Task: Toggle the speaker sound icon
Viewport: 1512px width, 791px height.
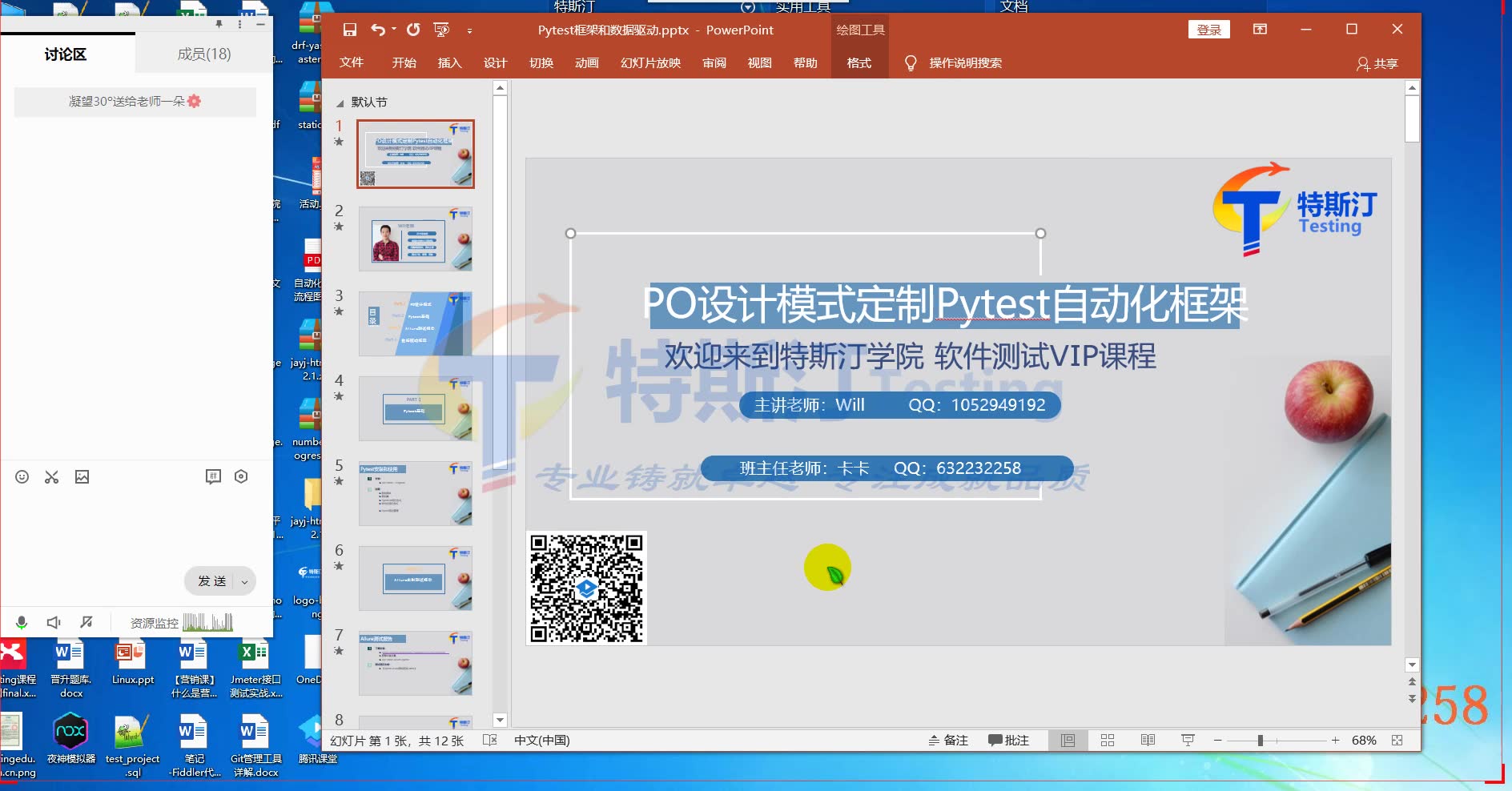Action: (54, 622)
